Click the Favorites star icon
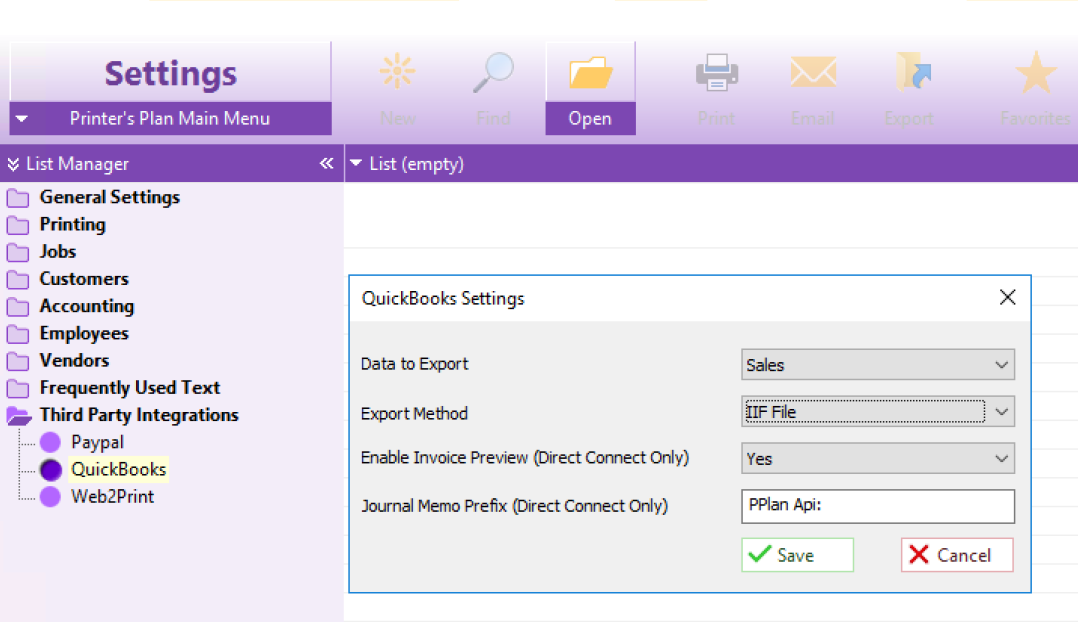Screen dimensions: 1078x622 [x=1035, y=72]
